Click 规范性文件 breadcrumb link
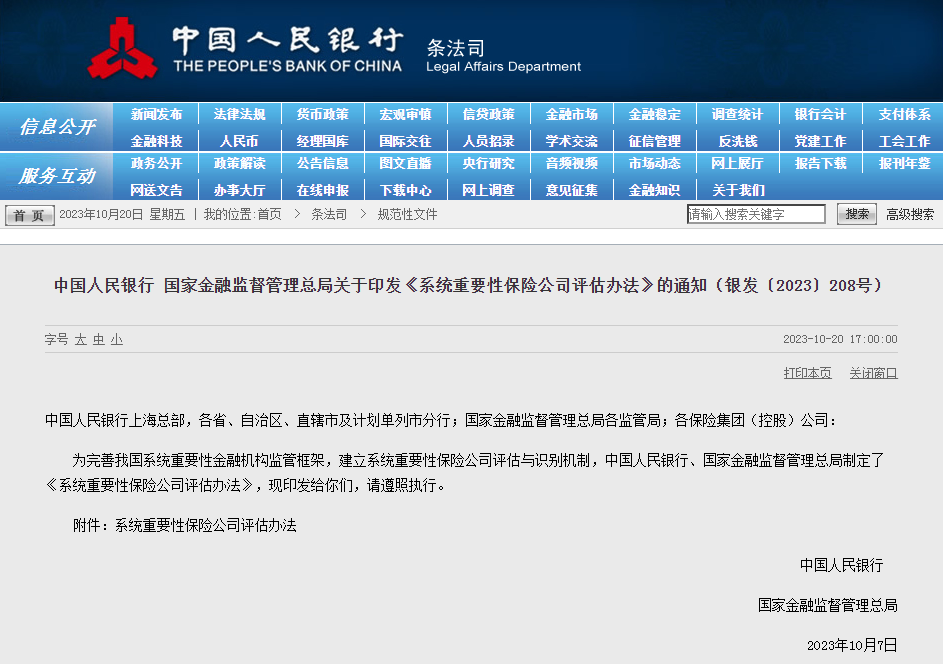The height and width of the screenshot is (664, 943). pyautogui.click(x=407, y=214)
